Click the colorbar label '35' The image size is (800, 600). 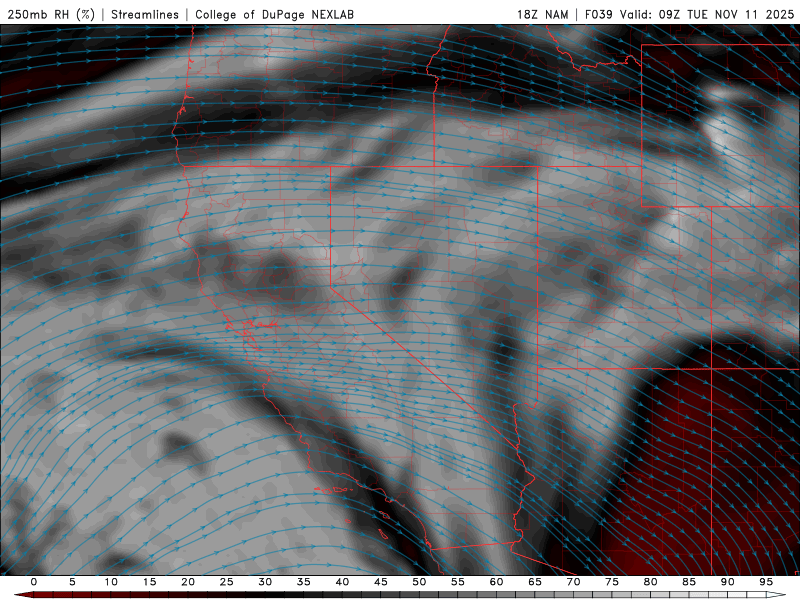coord(304,582)
